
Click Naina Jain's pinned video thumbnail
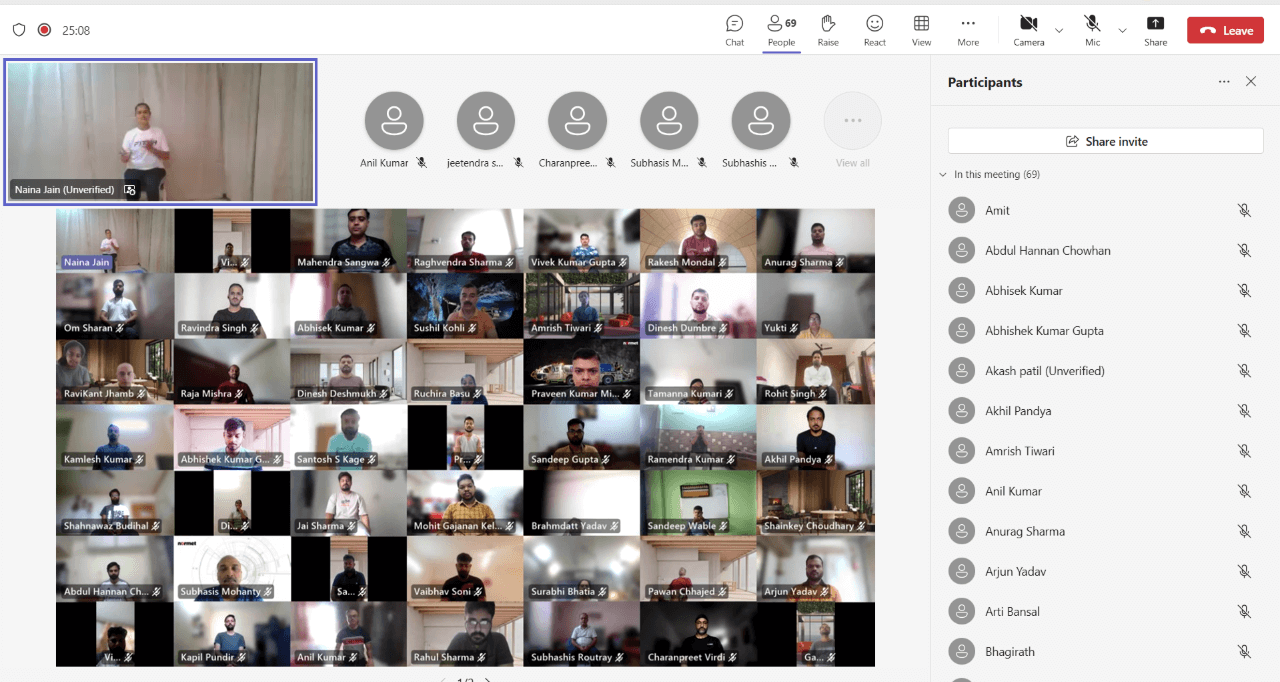[x=160, y=131]
